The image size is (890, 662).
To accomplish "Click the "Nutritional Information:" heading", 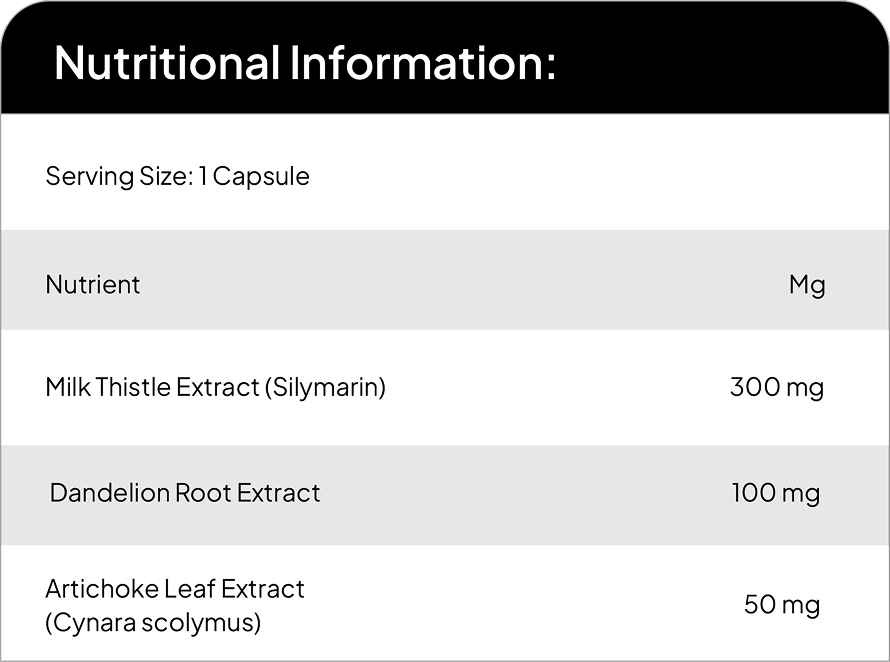I will pyautogui.click(x=304, y=62).
